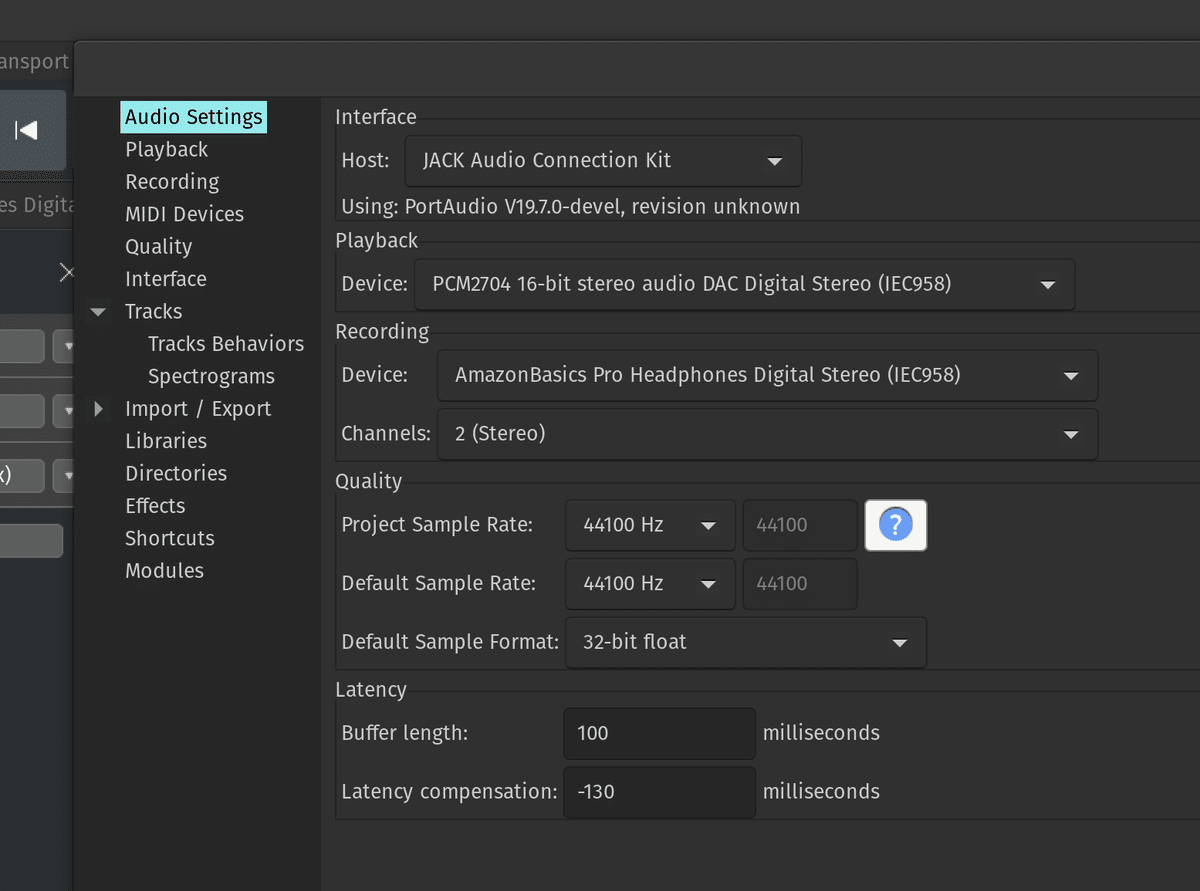This screenshot has height=891, width=1200.
Task: Select Tracks category in sidebar
Action: 153,311
